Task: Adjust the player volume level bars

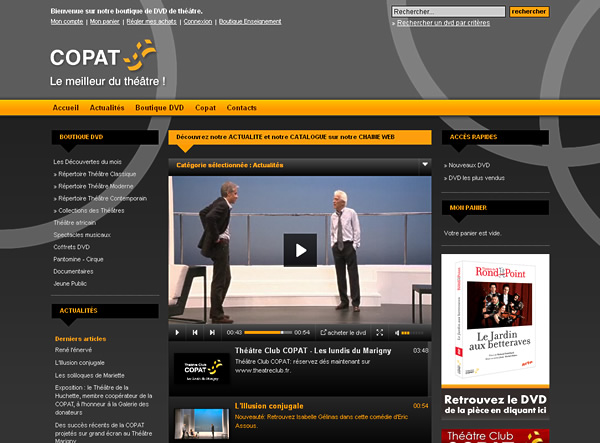Action: point(412,333)
